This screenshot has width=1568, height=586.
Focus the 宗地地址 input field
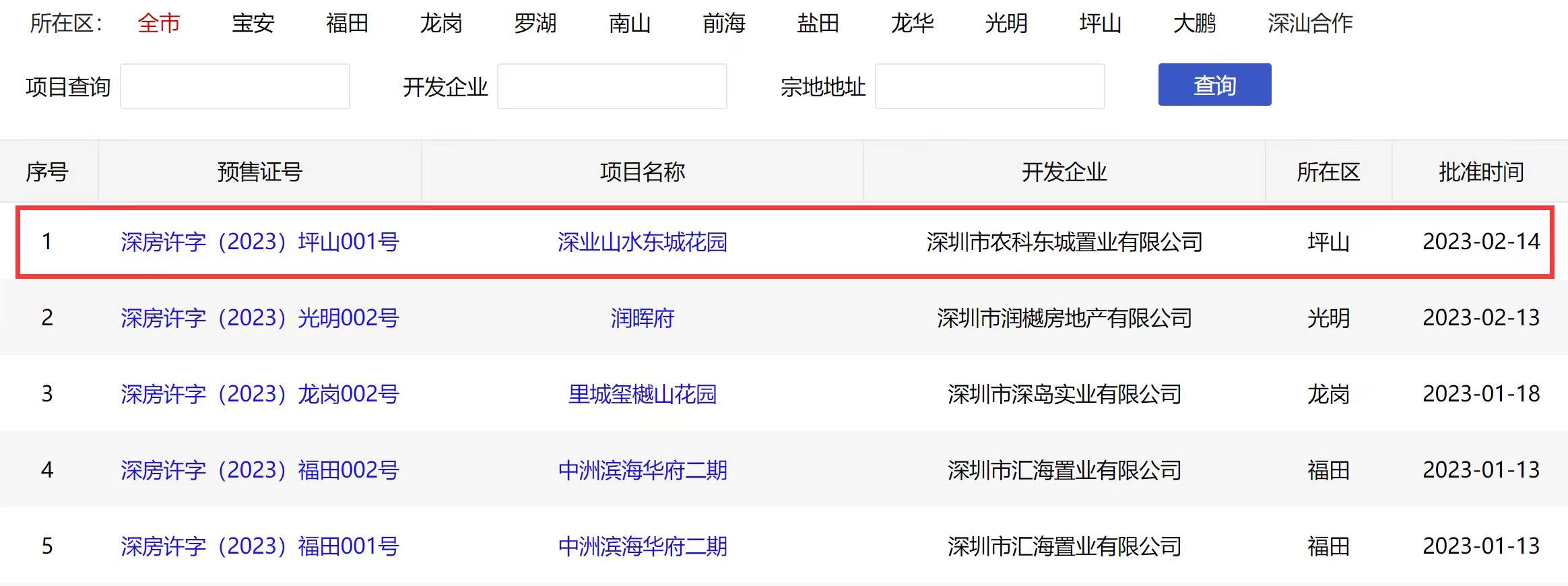[x=990, y=86]
